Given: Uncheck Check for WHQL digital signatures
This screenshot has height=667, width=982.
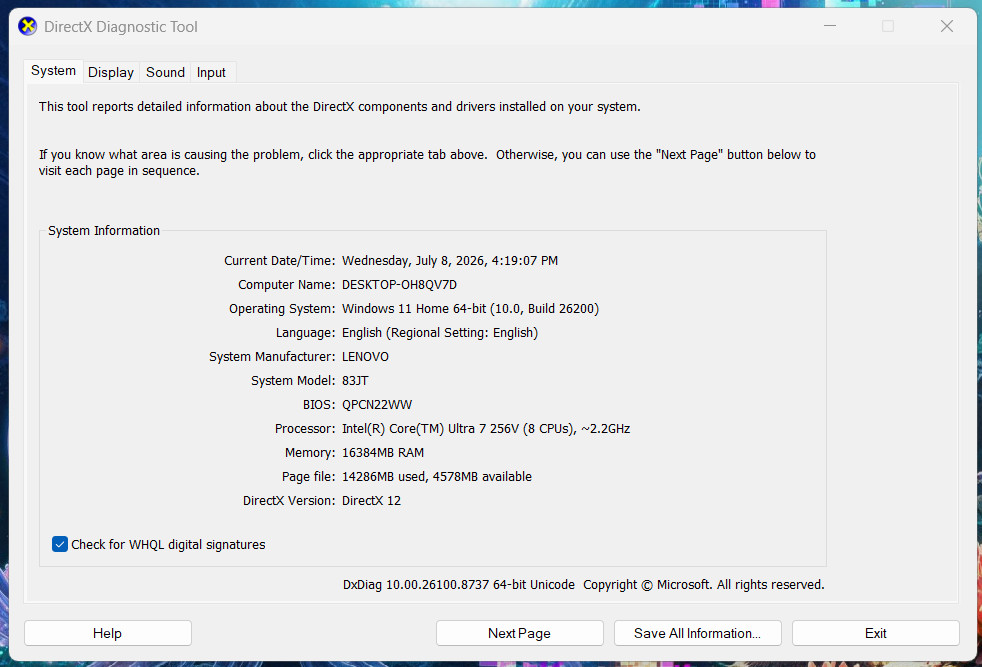Looking at the screenshot, I should tap(60, 544).
